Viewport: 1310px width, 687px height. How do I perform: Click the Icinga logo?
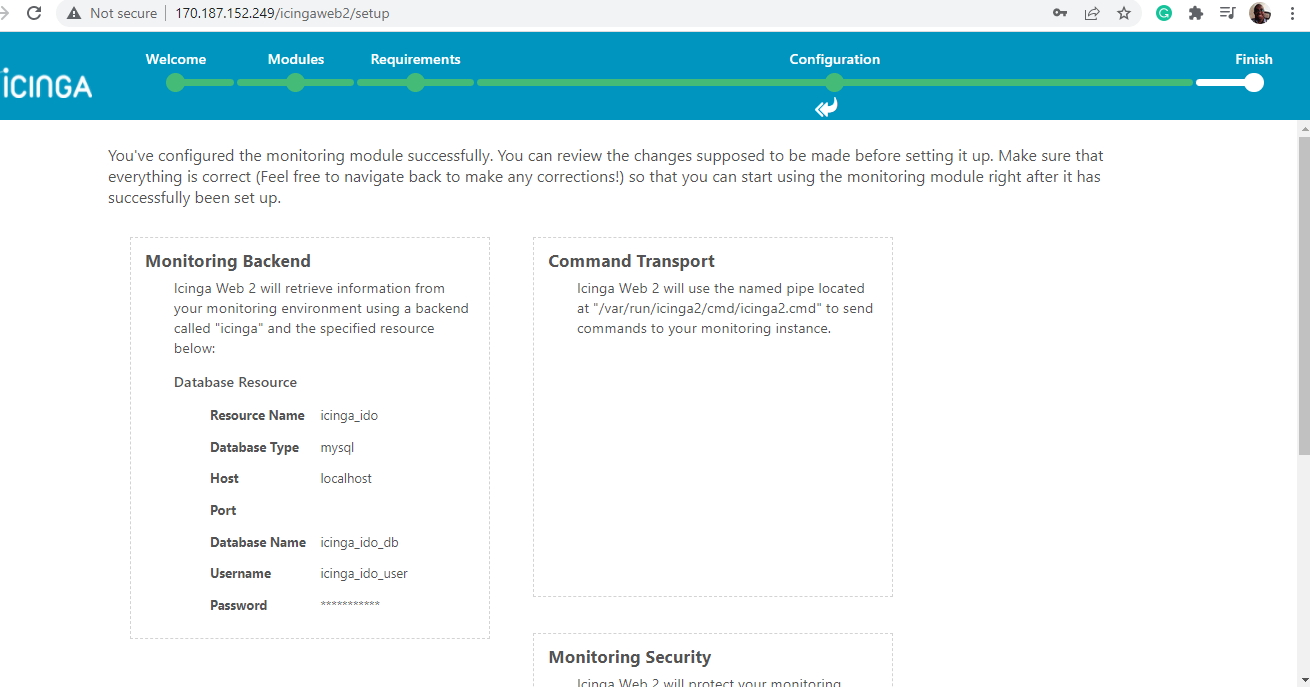pyautogui.click(x=46, y=84)
